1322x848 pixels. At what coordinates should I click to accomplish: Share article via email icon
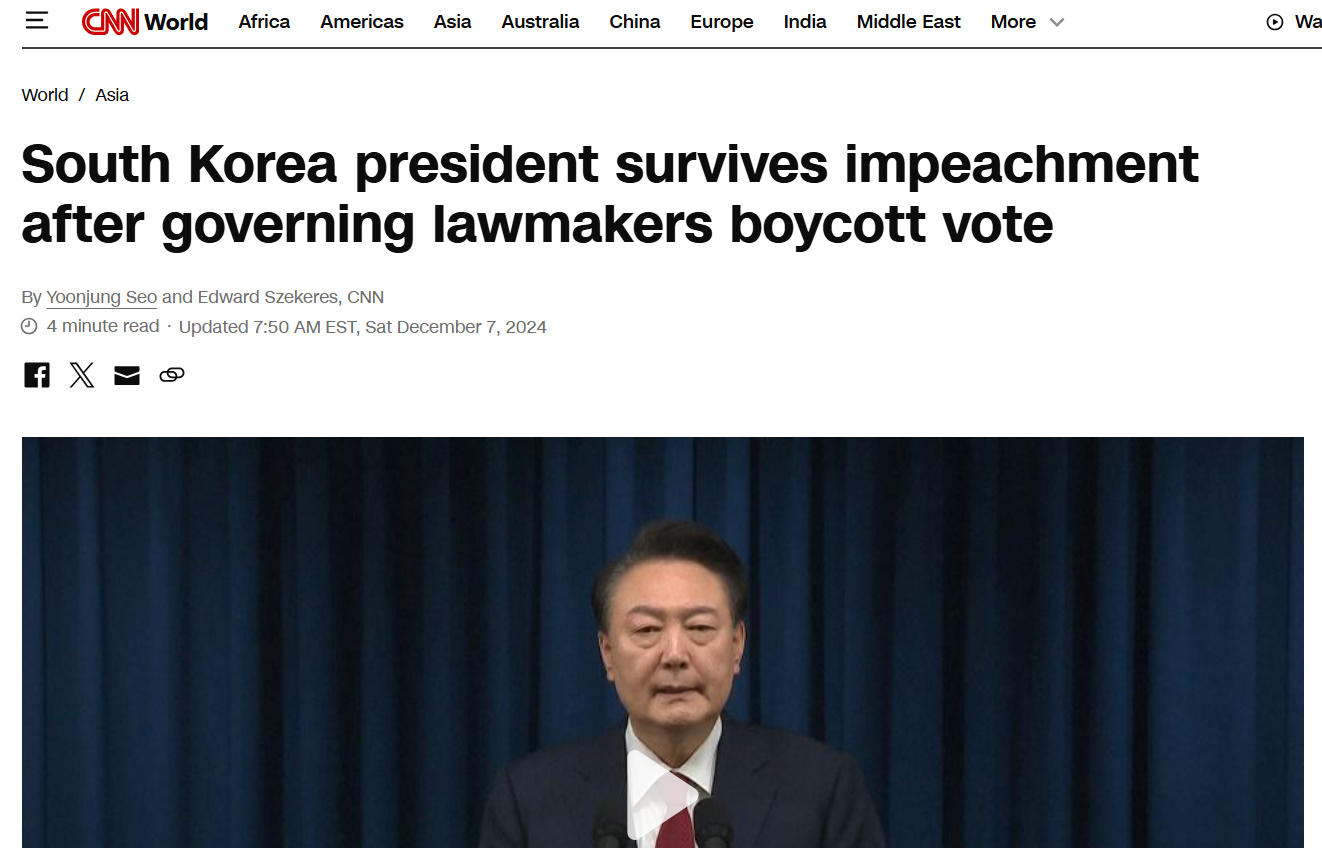pos(127,375)
